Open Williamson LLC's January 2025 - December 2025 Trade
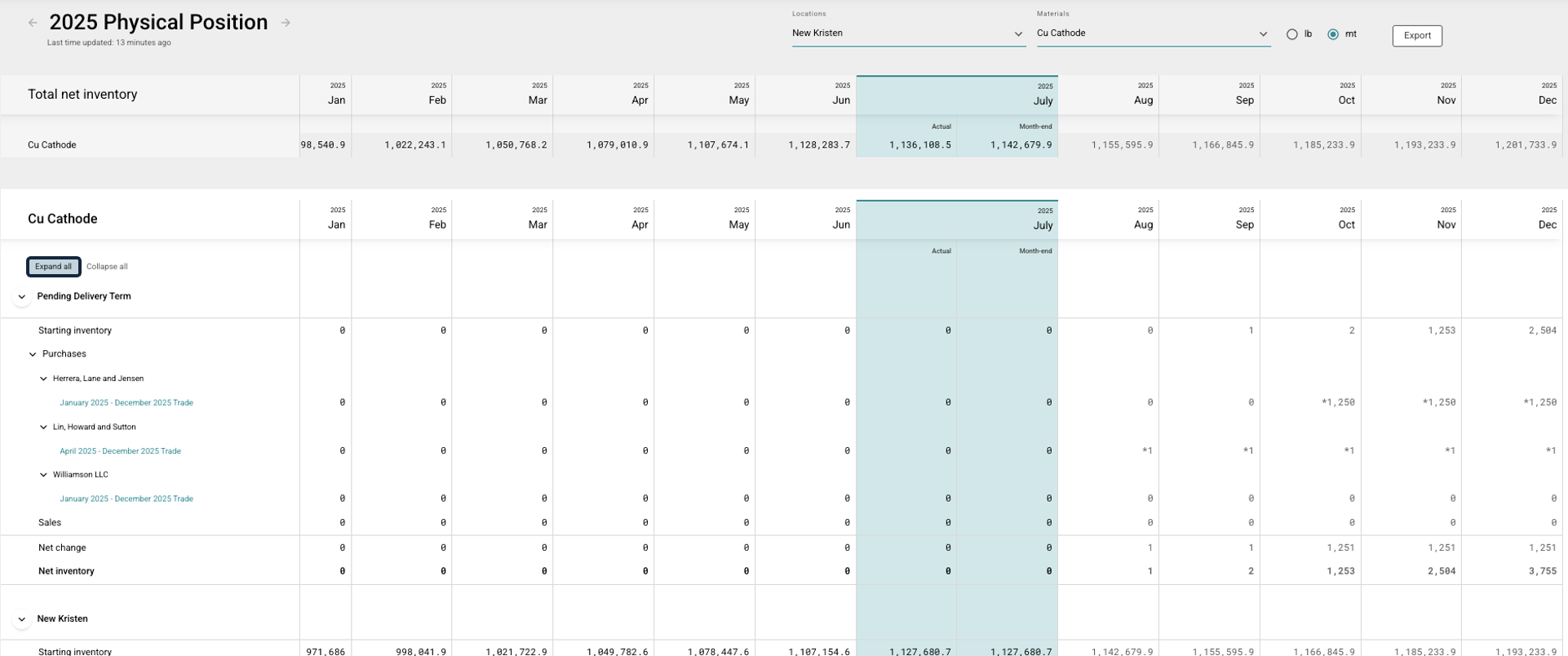Screen dimensions: 1568x656 point(126,499)
